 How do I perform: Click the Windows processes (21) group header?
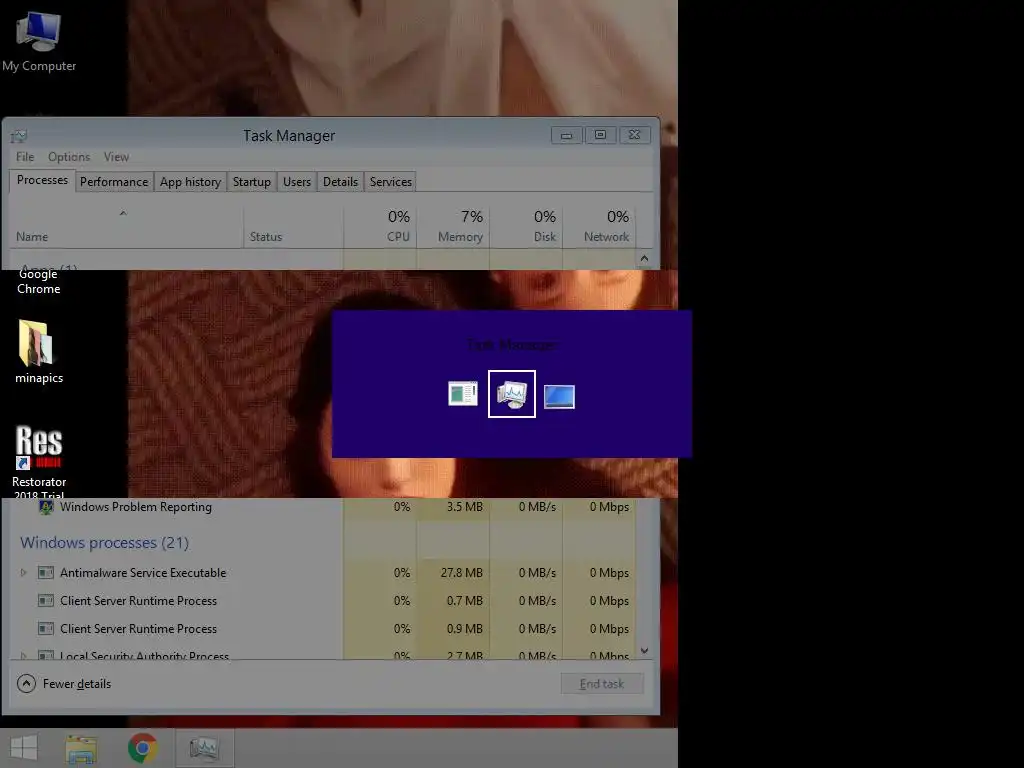[x=104, y=543]
